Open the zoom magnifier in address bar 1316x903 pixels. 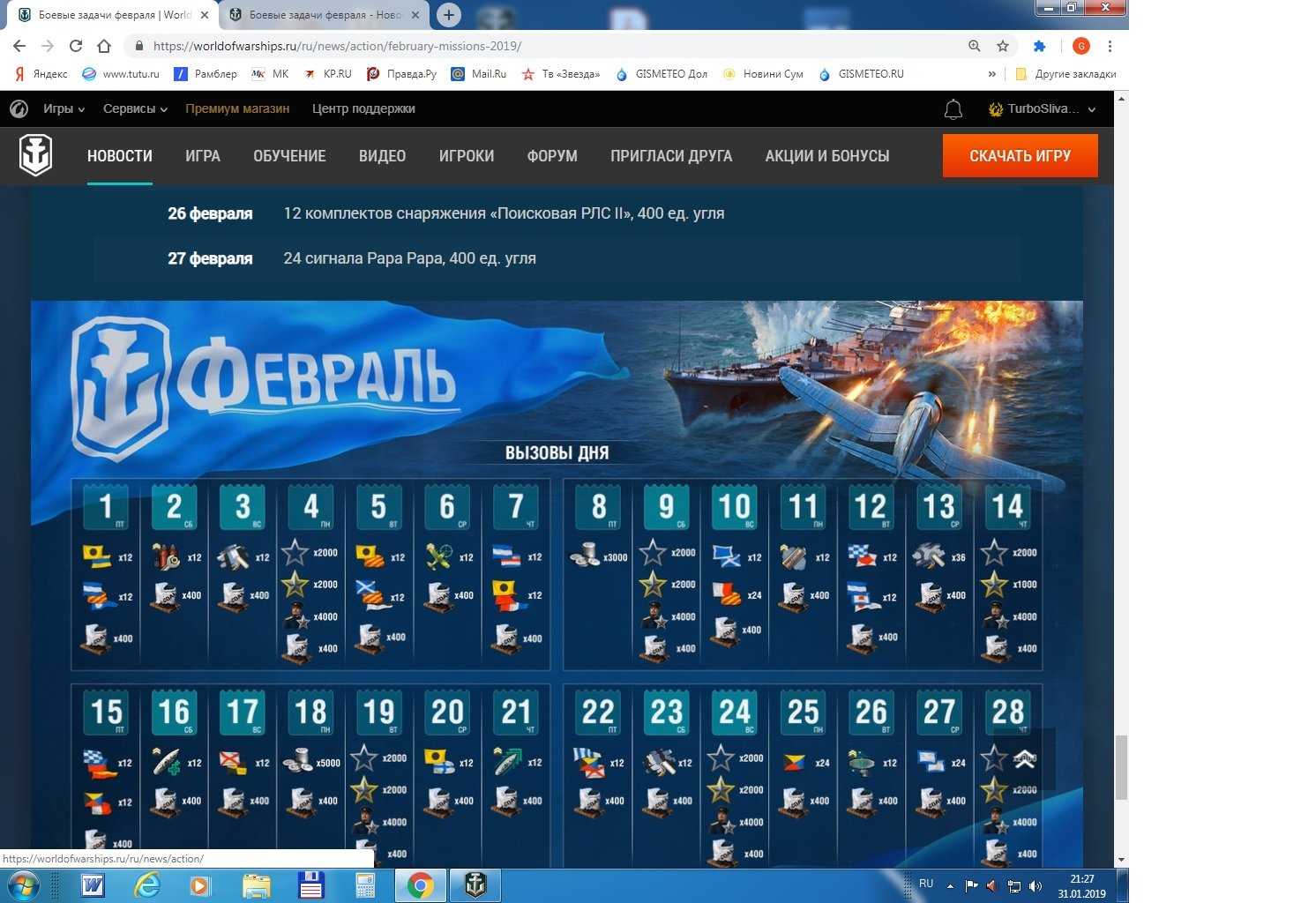tap(975, 46)
